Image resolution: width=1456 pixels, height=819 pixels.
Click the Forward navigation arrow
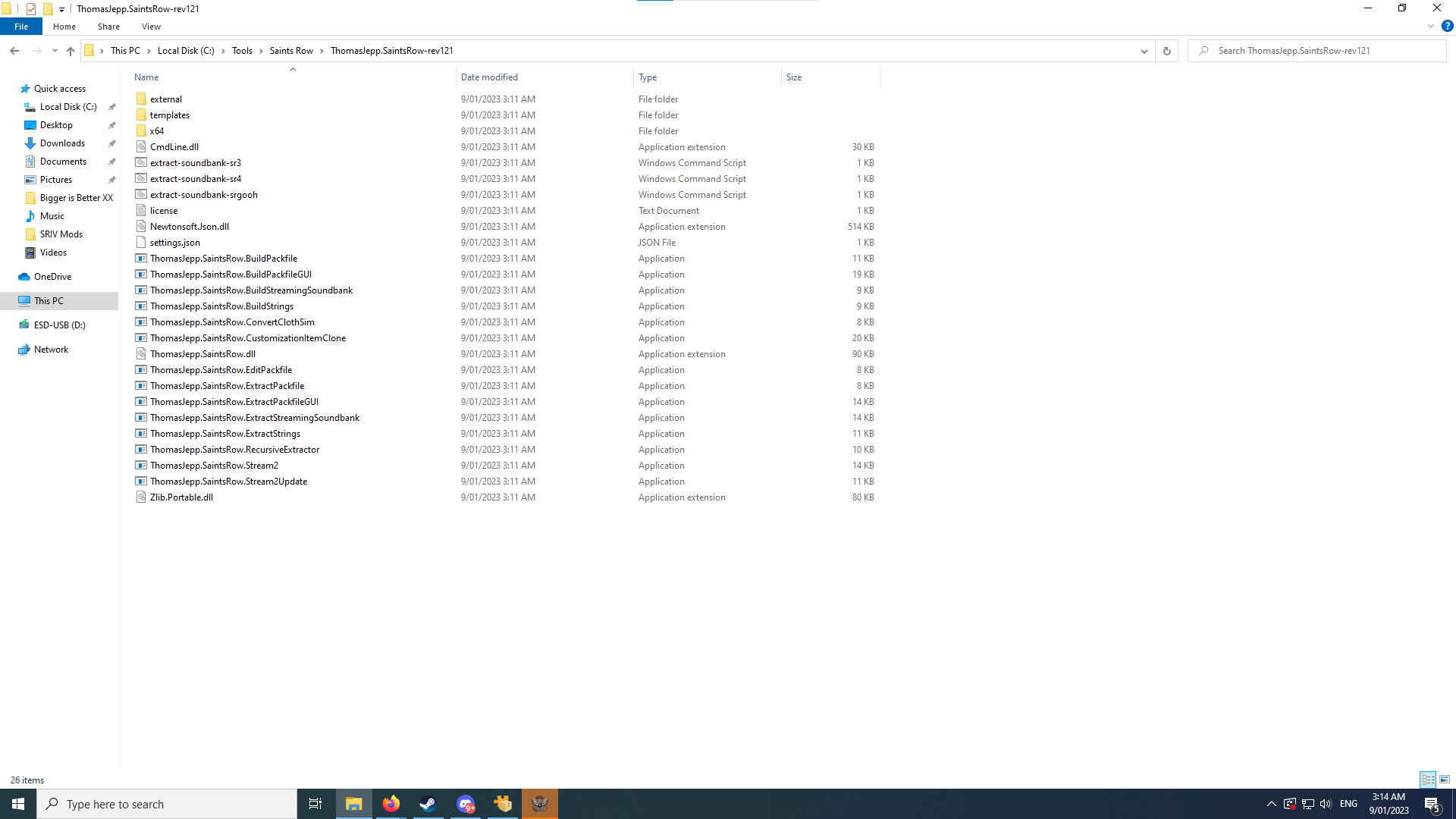36,51
